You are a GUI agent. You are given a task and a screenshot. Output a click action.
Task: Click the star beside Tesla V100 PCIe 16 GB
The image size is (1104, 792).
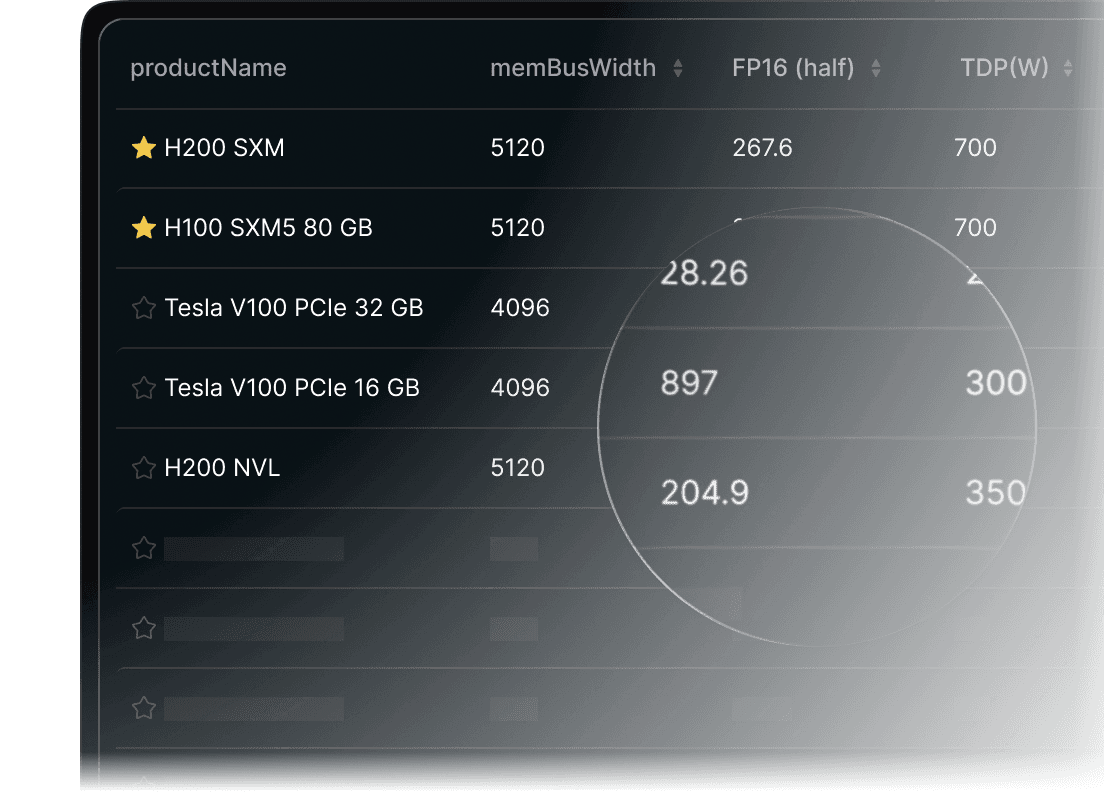pyautogui.click(x=143, y=388)
